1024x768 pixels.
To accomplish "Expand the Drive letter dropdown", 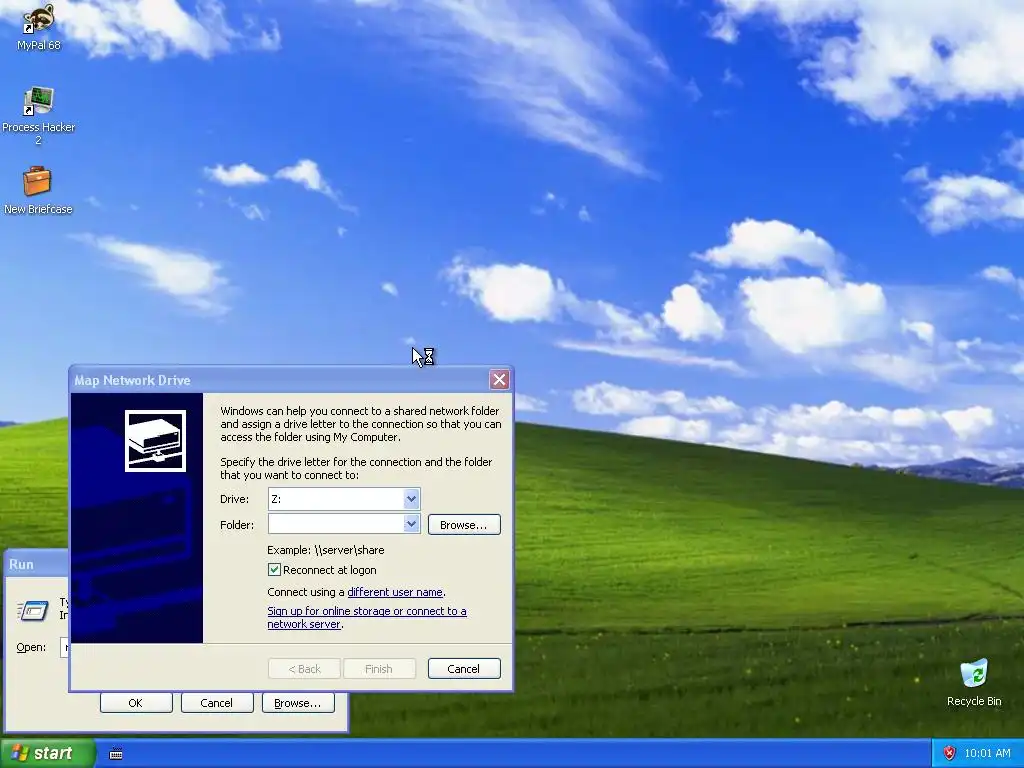I will (411, 499).
